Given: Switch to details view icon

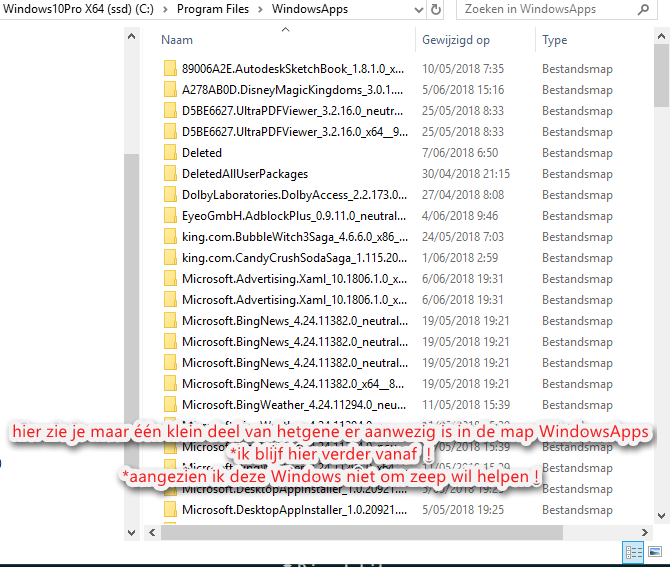Looking at the screenshot, I should [633, 552].
